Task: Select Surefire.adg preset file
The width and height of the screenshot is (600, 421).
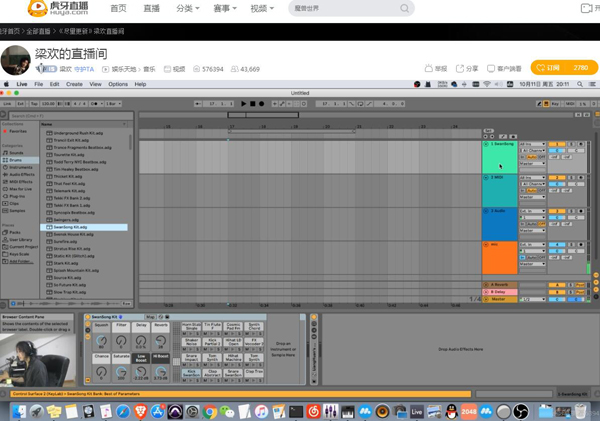Action: pyautogui.click(x=65, y=242)
